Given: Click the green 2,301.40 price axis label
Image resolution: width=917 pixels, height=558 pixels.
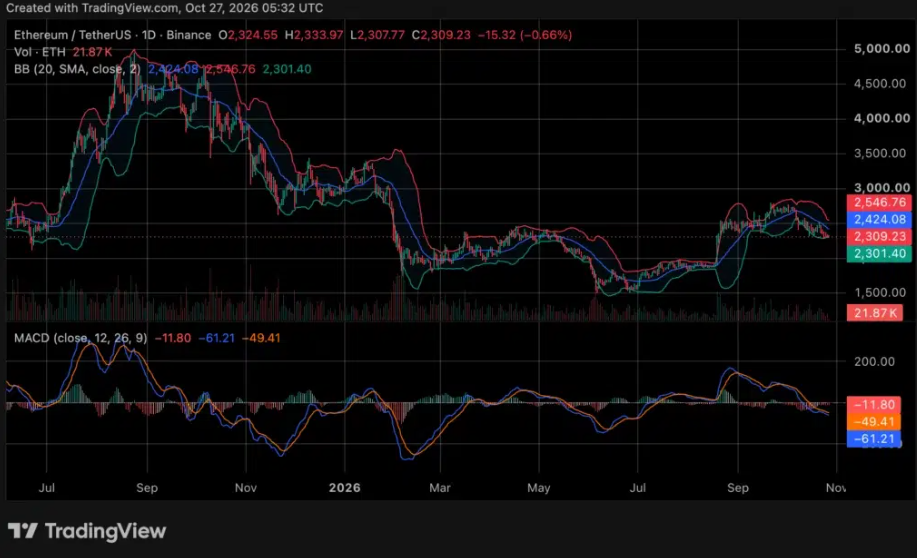Looking at the screenshot, I should click(879, 253).
